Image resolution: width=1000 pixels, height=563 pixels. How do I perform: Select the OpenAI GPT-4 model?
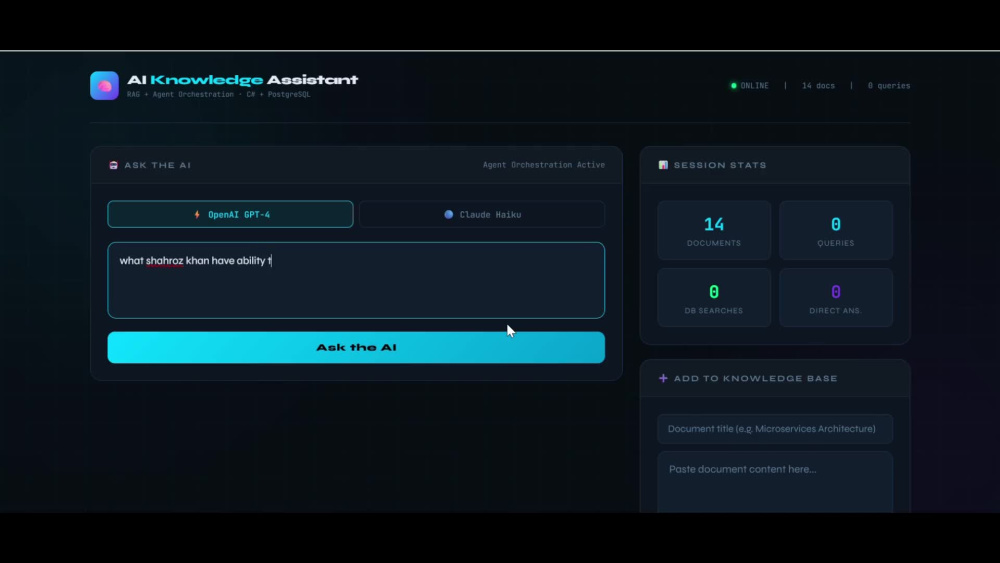click(x=230, y=214)
